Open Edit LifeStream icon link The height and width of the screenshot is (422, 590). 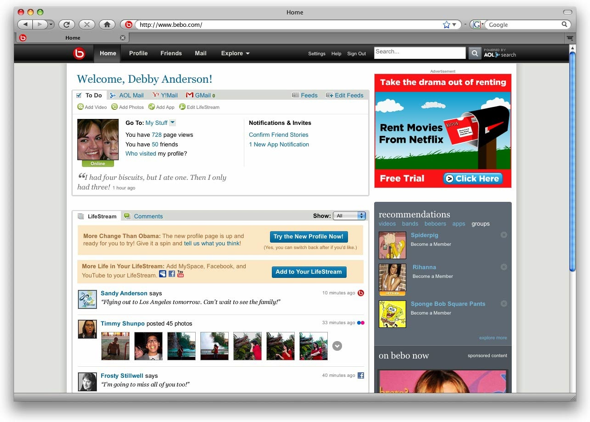182,107
